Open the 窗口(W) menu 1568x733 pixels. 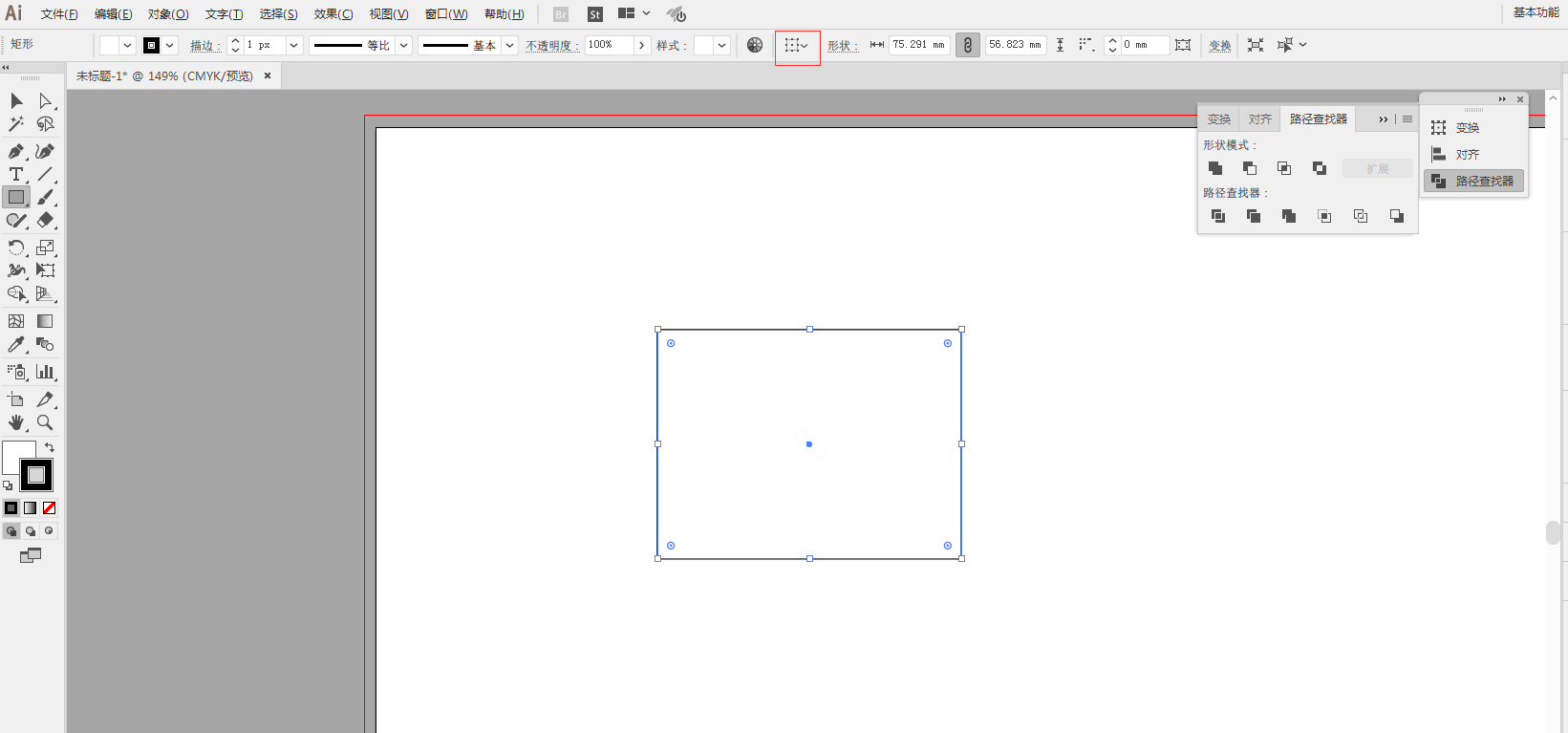446,14
